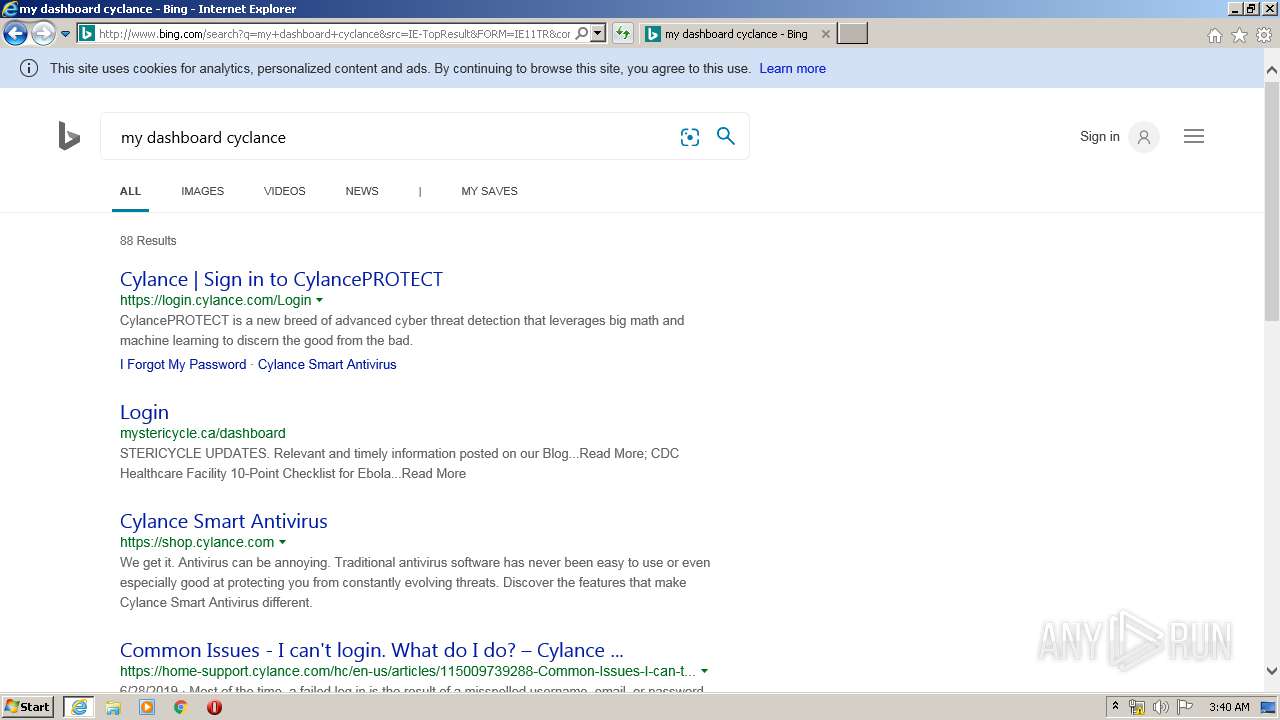This screenshot has height=720, width=1280.
Task: Click the IE Home icon
Action: [x=1214, y=35]
